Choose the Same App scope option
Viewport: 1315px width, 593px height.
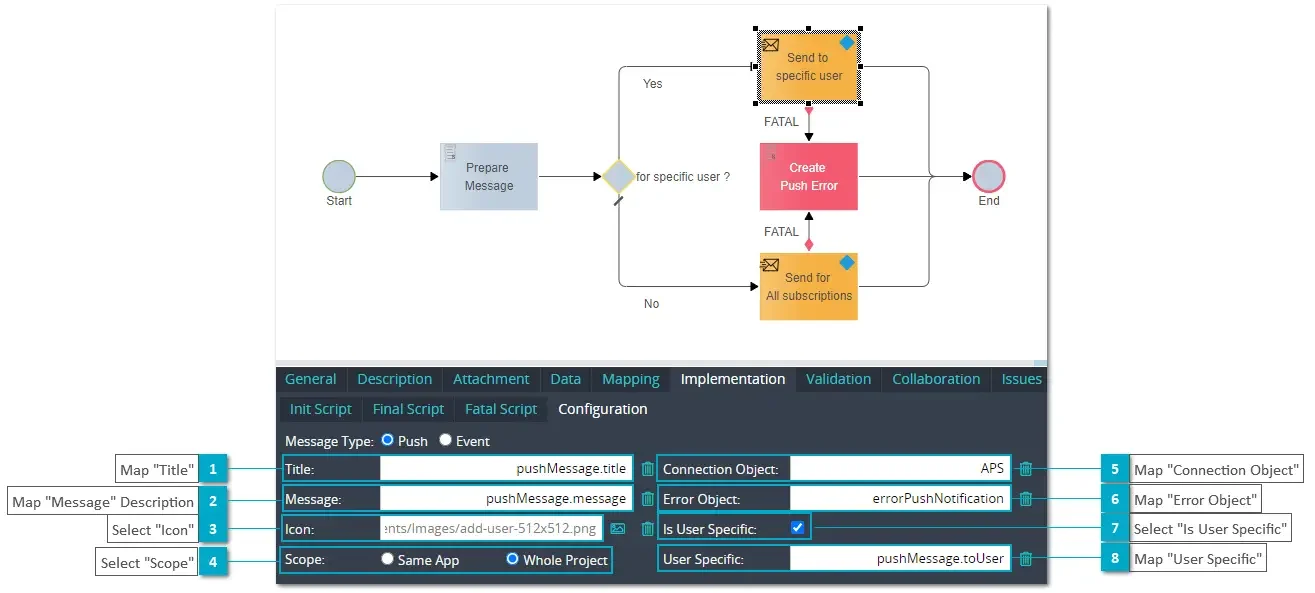[387, 559]
